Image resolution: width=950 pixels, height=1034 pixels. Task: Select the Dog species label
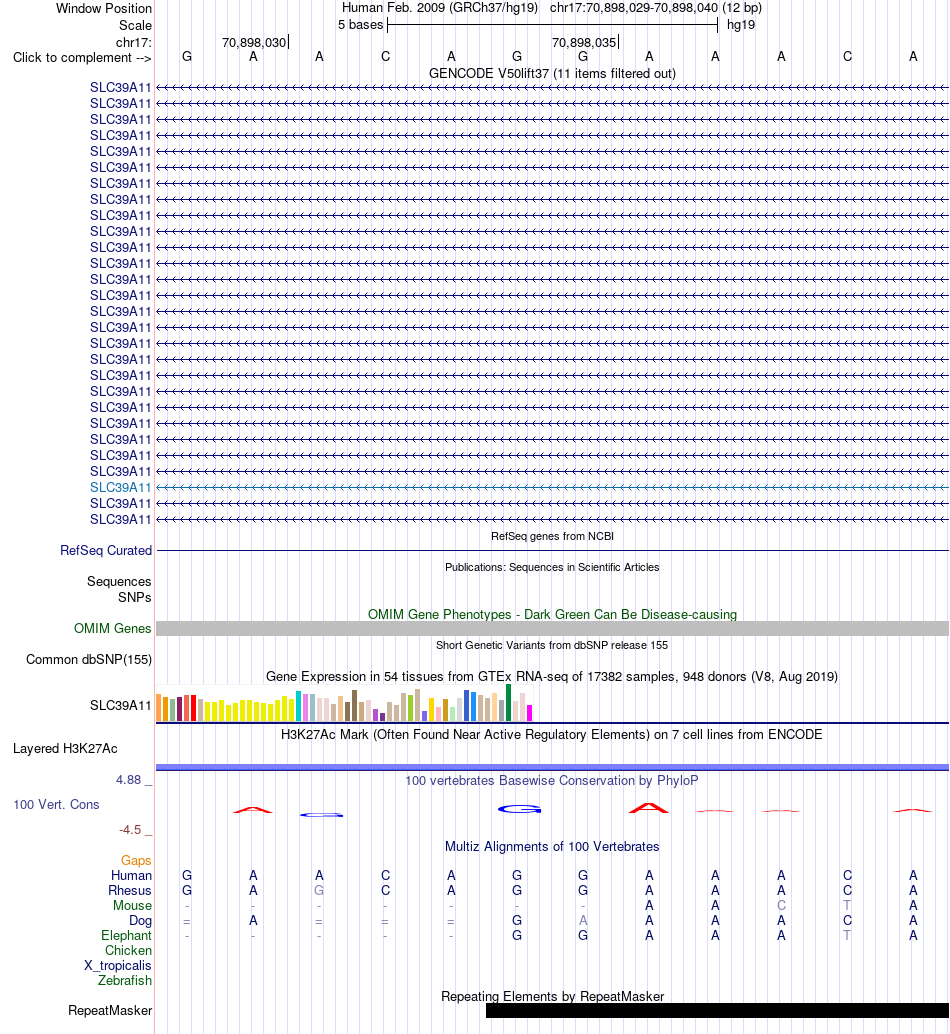click(140, 920)
